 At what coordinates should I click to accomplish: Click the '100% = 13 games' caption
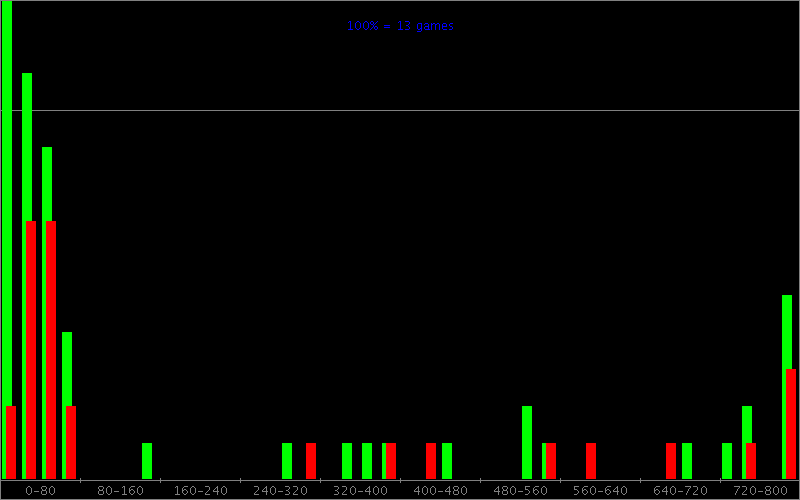[x=400, y=26]
